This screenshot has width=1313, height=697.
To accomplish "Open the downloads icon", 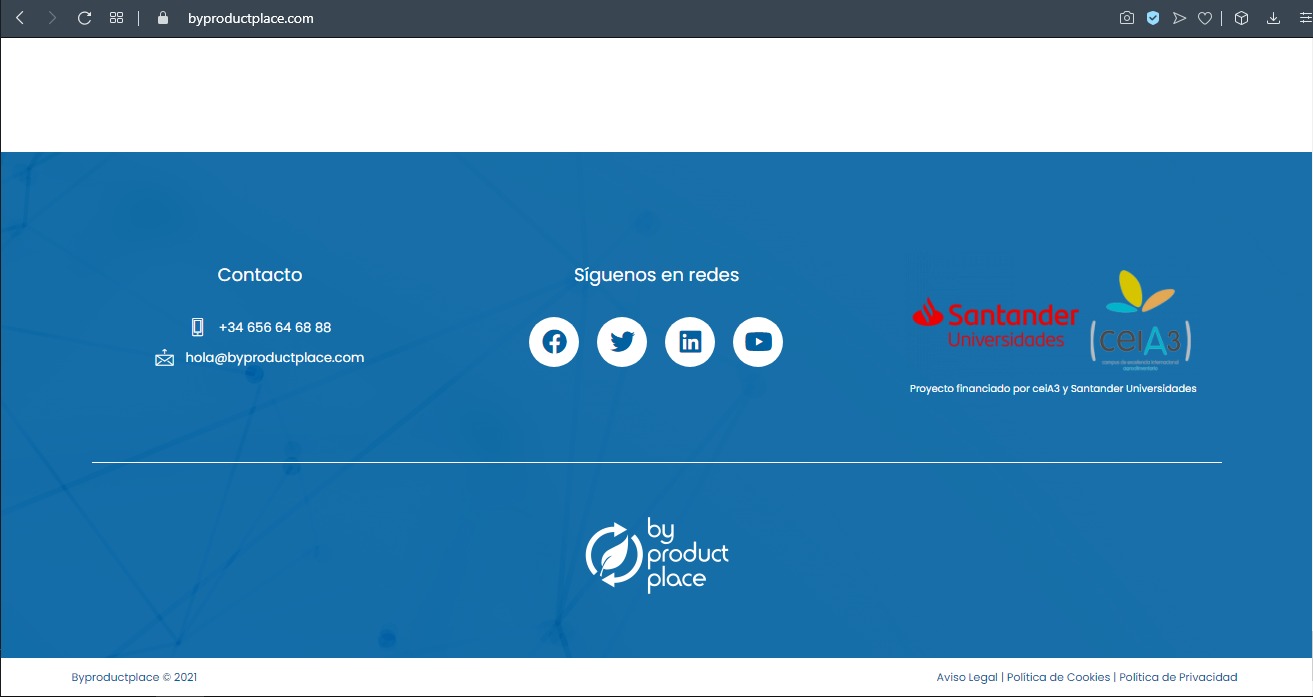I will click(1273, 18).
